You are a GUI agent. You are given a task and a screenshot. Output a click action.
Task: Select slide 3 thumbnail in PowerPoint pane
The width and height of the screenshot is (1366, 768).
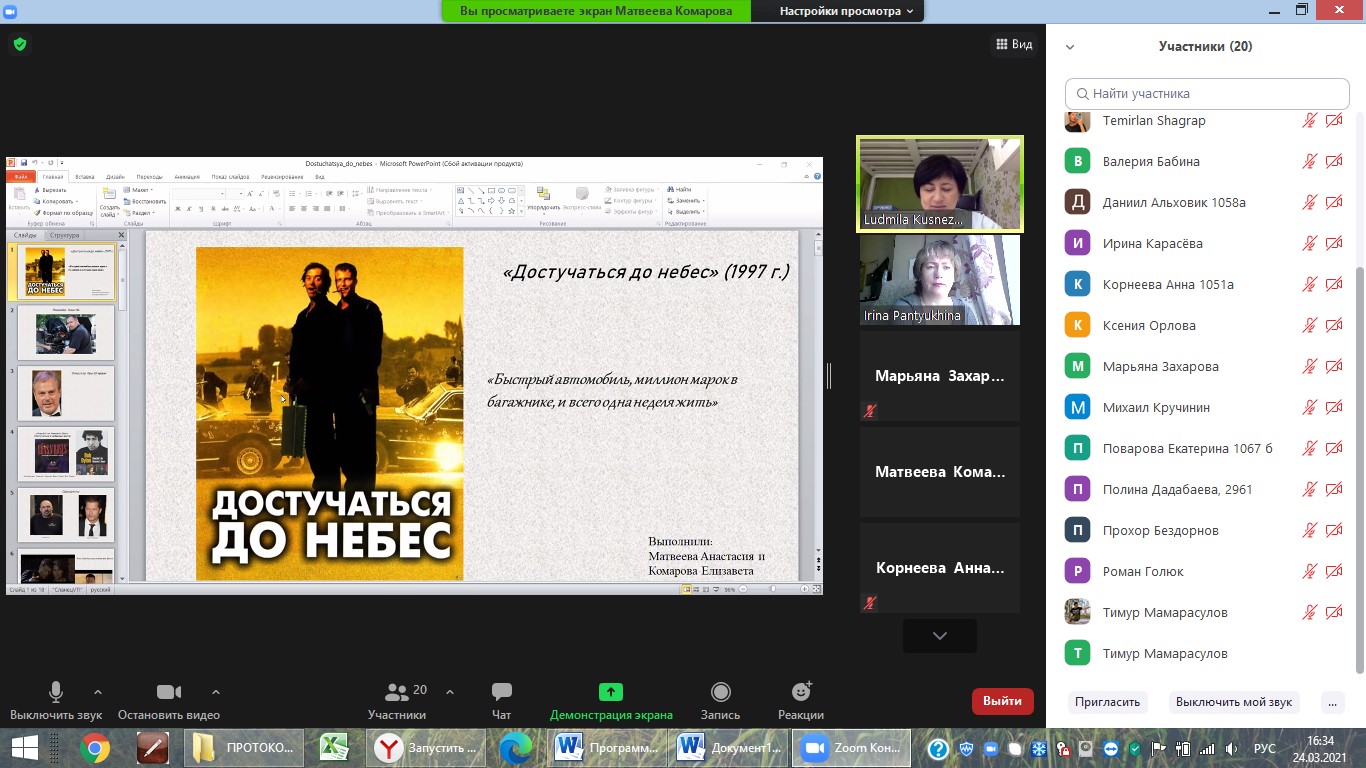tap(66, 393)
